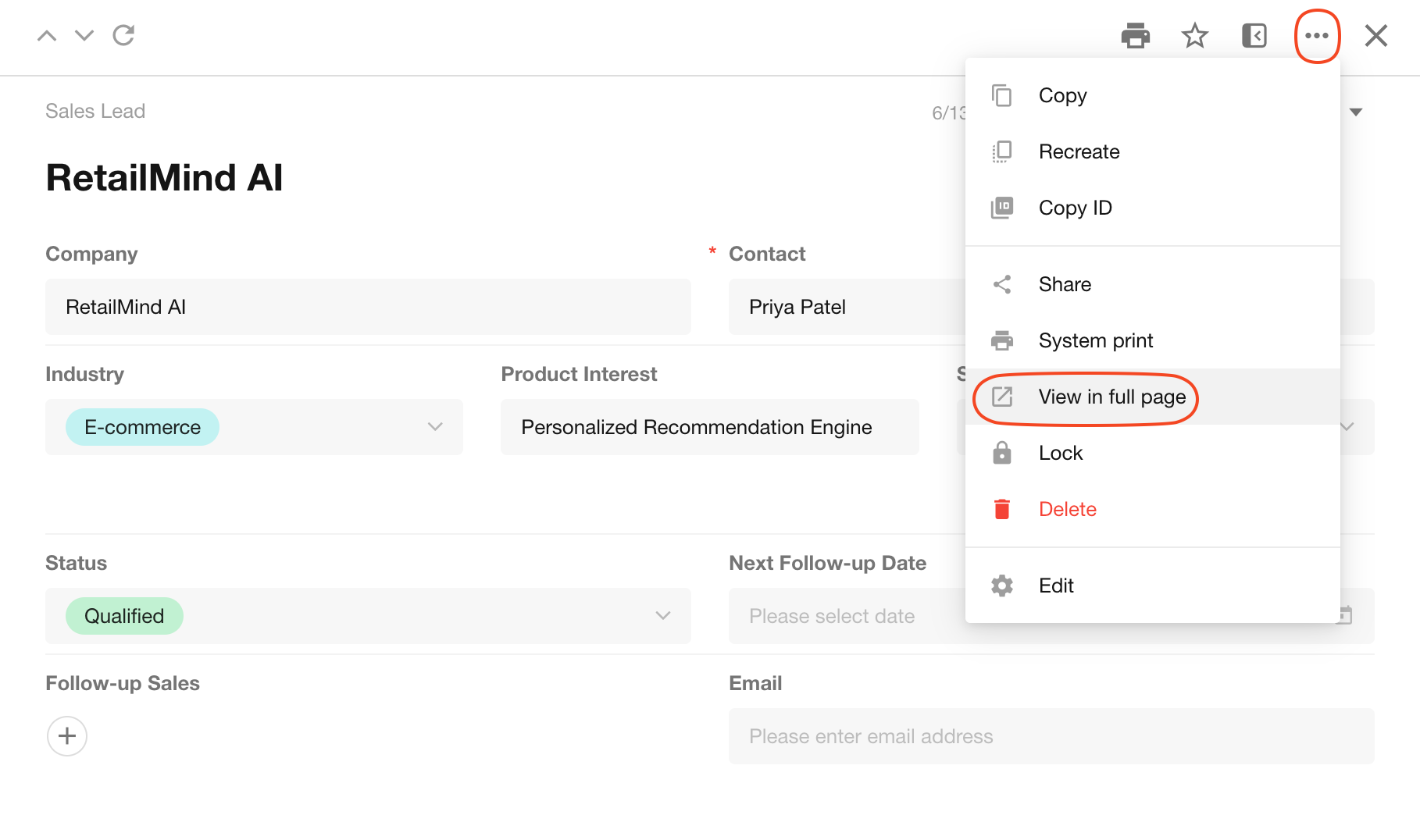
Task: Choose Recreate in the options menu
Action: coord(1079,151)
